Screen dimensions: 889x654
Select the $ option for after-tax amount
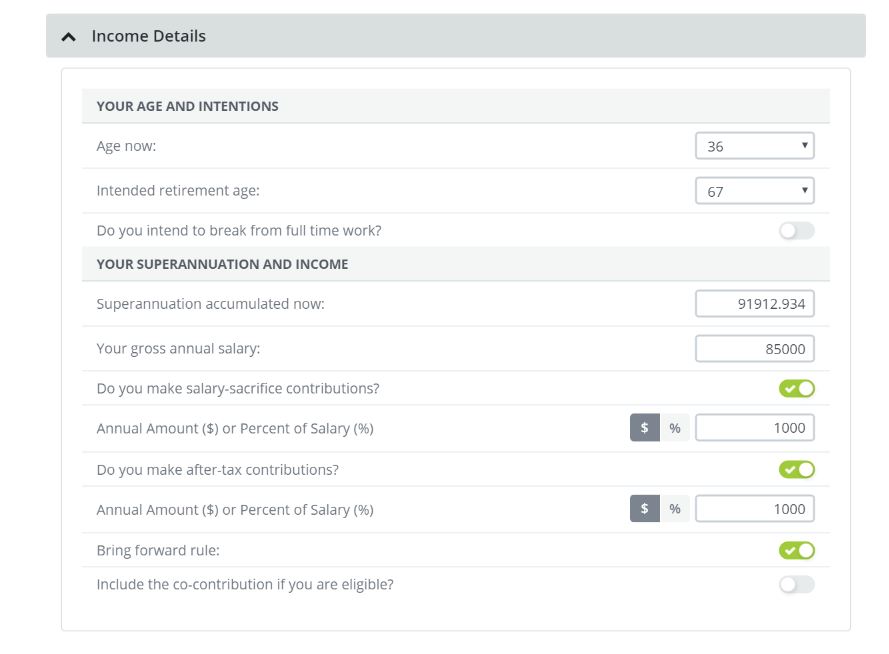644,509
